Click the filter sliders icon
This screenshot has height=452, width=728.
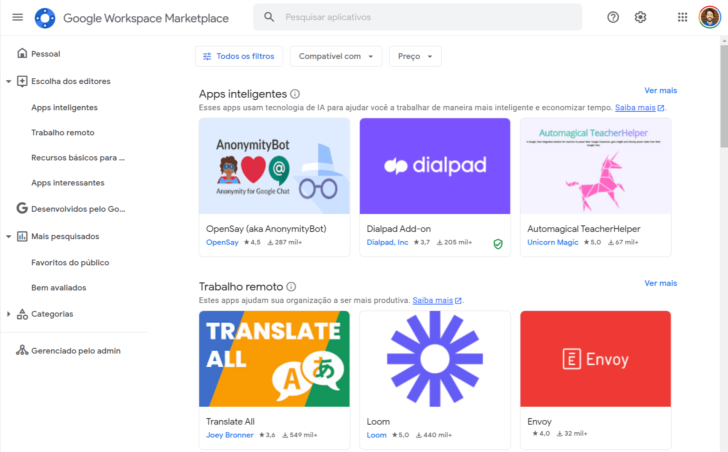coord(207,56)
